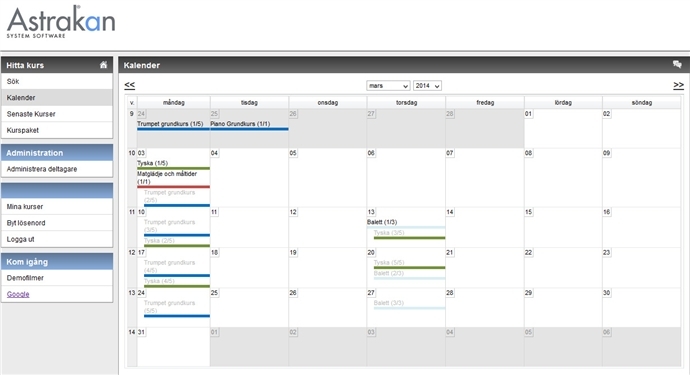Select Sök in the sidebar
690x375 pixels.
57,81
